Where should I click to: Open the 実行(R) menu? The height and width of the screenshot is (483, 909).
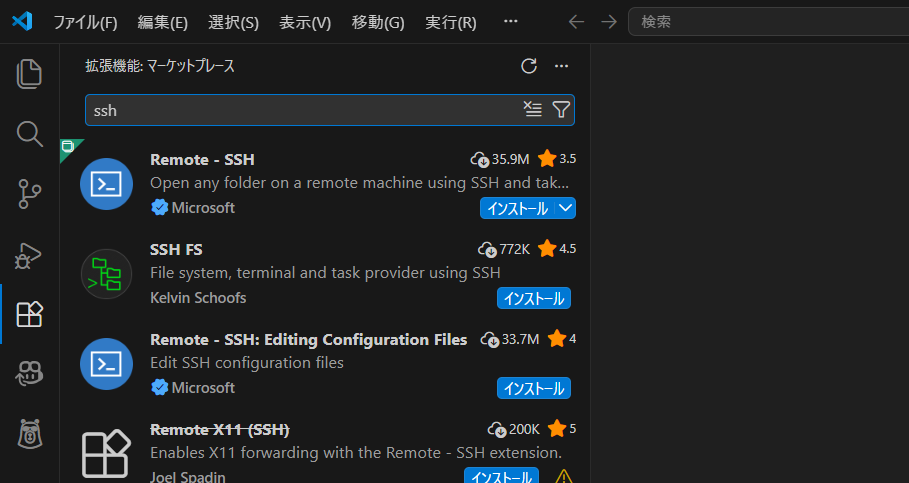[450, 22]
